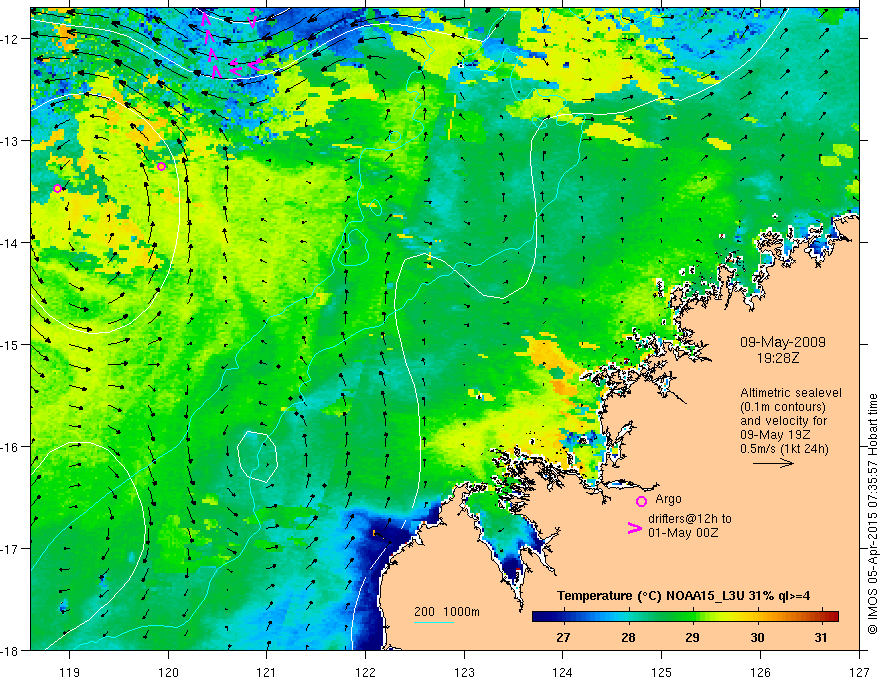Click the longitude label 122
The height and width of the screenshot is (680, 880).
(365, 672)
